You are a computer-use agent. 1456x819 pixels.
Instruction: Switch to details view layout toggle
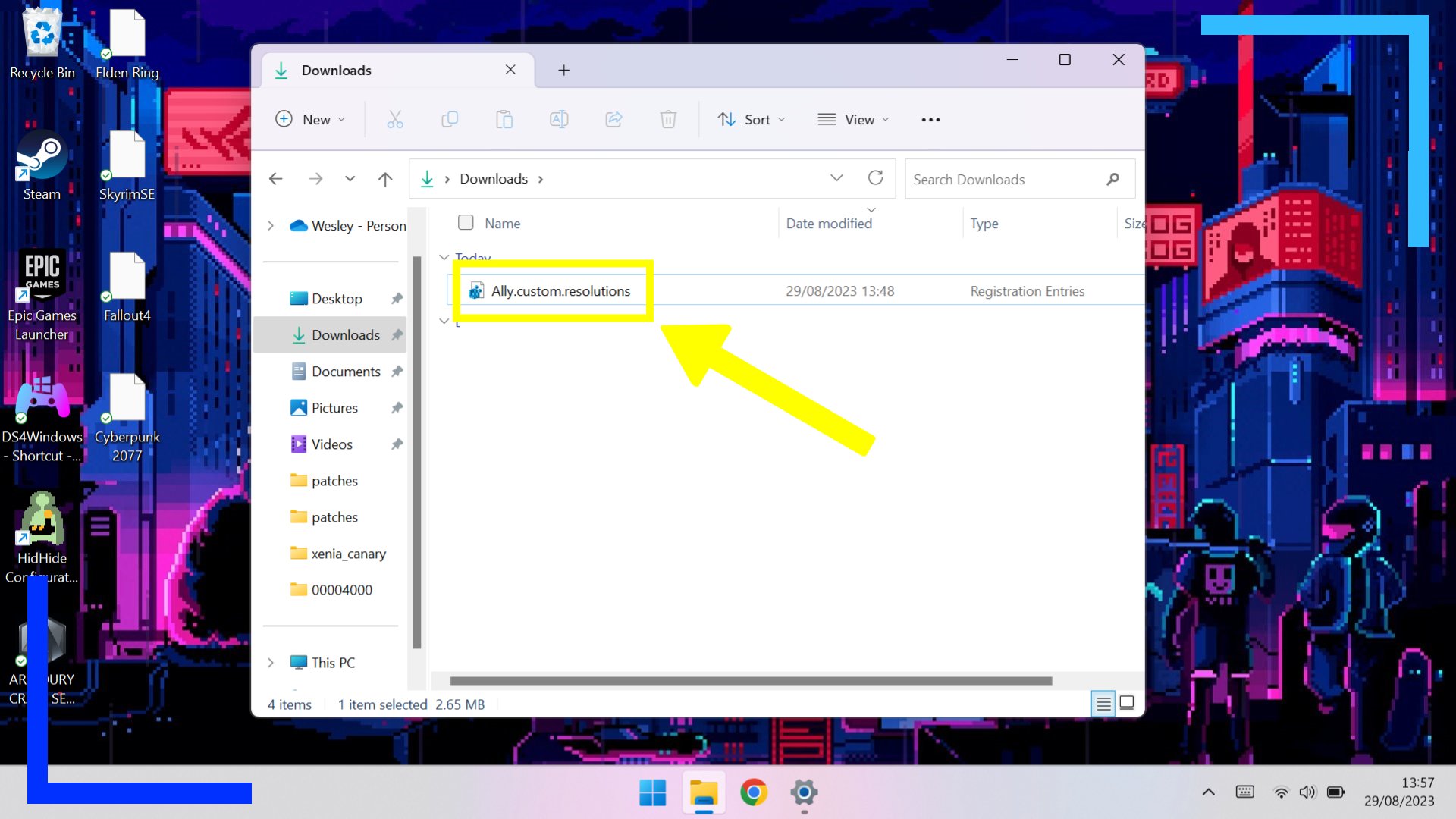click(1103, 704)
